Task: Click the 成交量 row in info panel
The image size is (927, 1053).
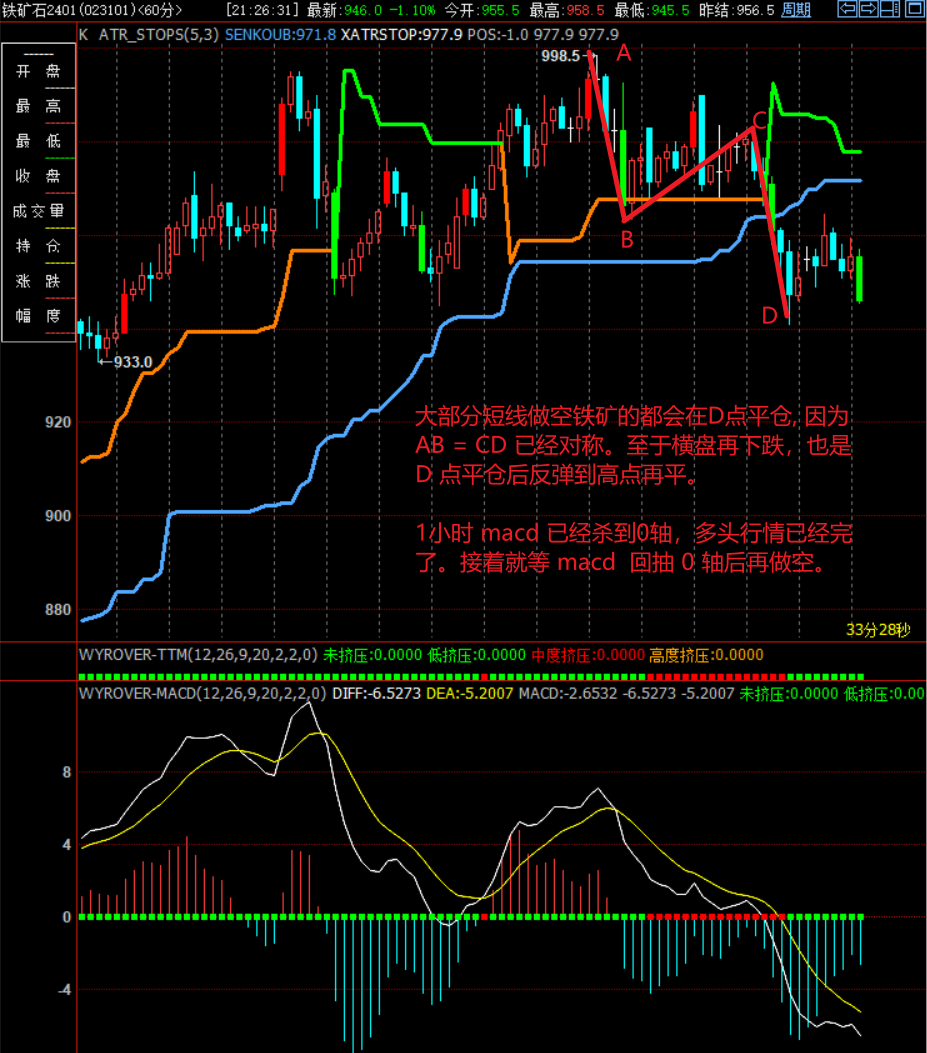Action: click(x=39, y=211)
